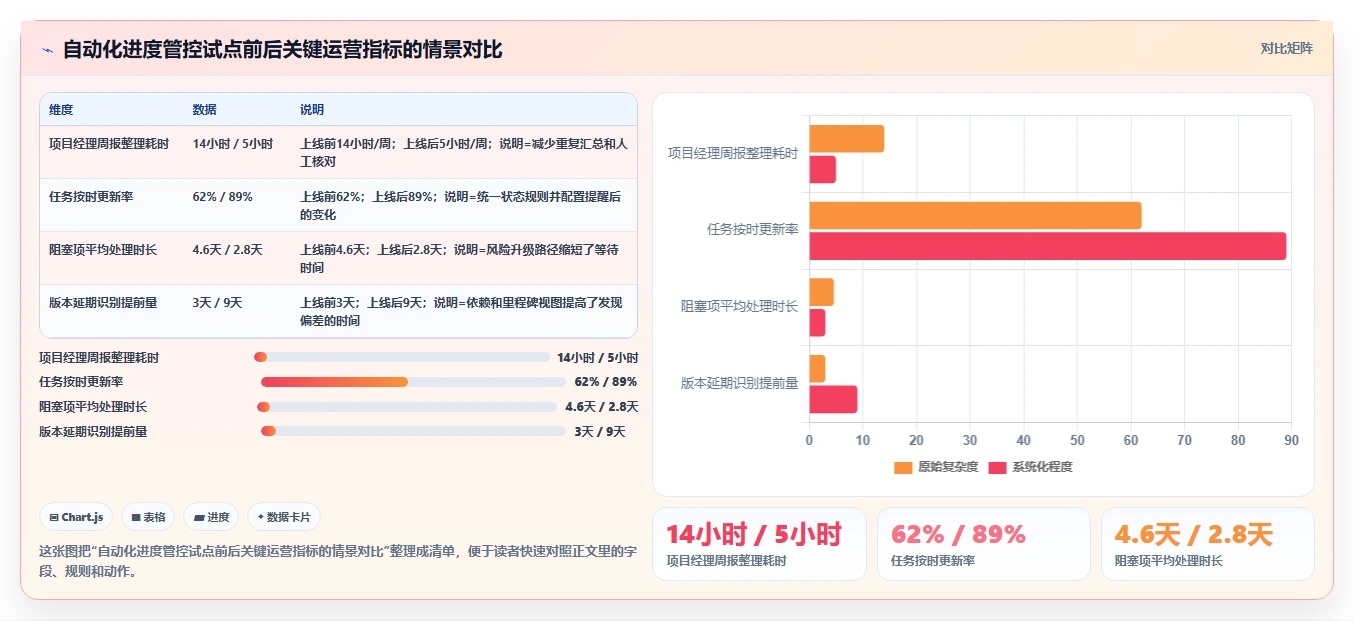
Task: Click the 进度 chip
Action: click(x=211, y=517)
